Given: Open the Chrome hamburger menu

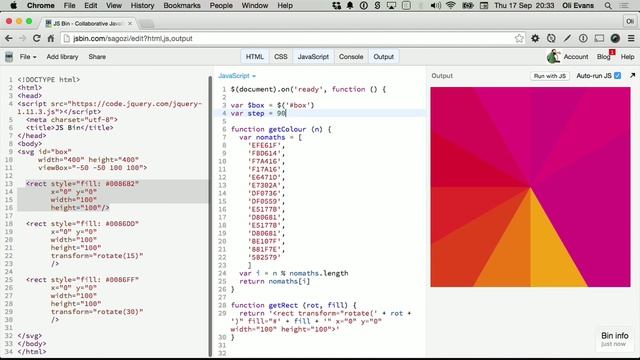Looking at the screenshot, I should (631, 38).
